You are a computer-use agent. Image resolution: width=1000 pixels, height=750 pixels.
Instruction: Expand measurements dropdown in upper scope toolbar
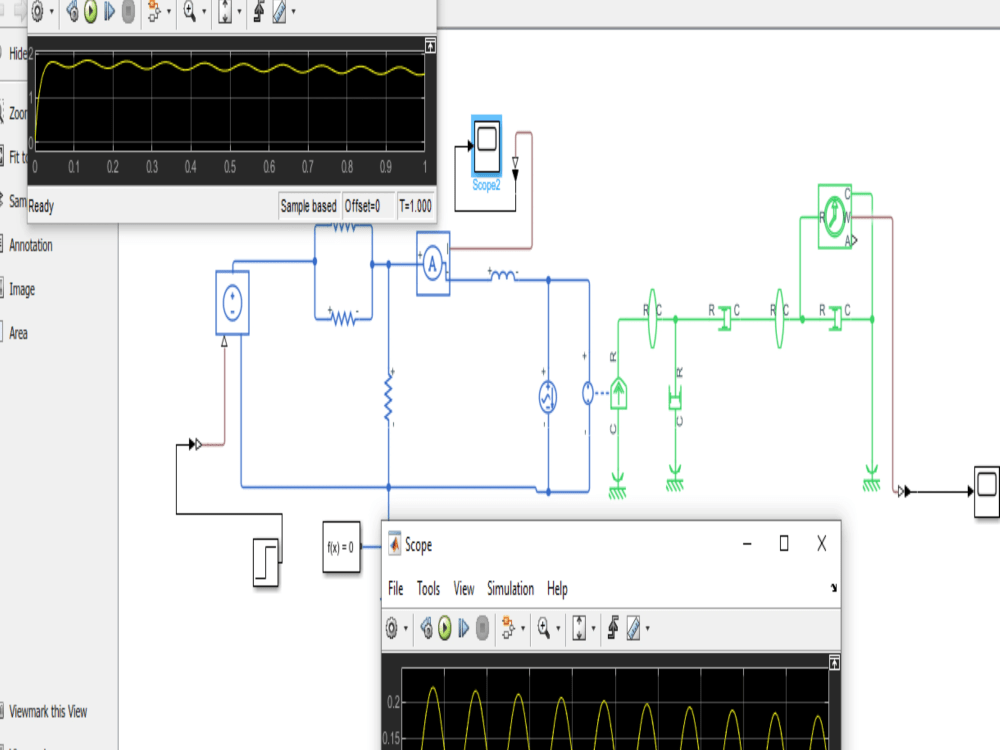293,11
